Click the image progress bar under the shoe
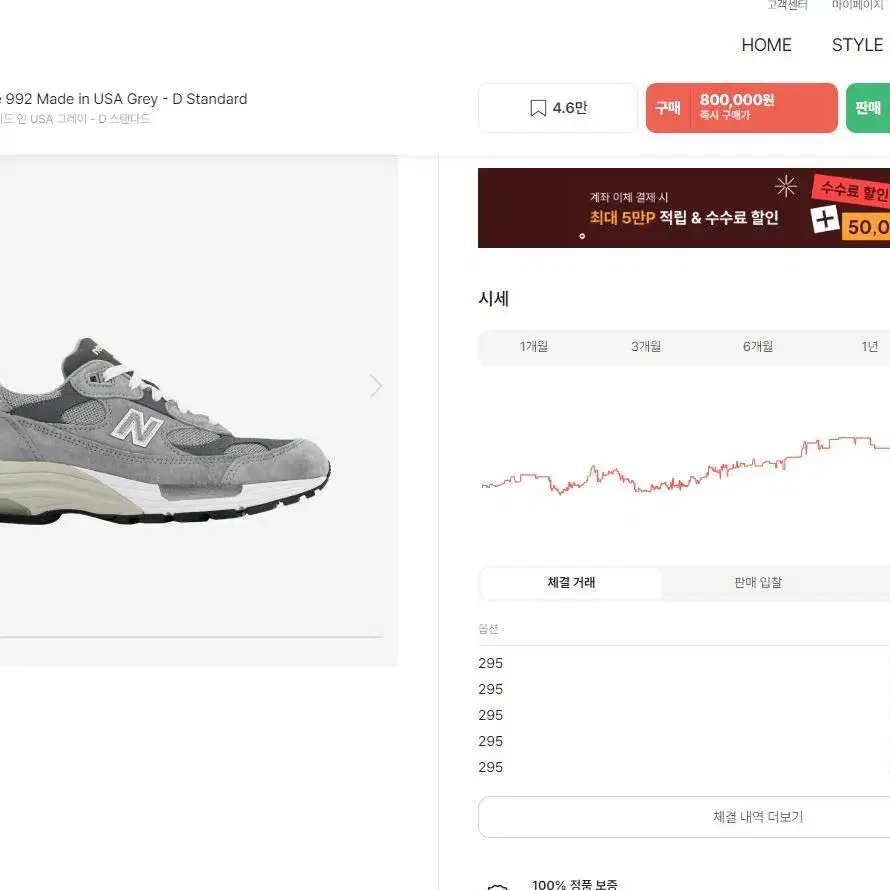 191,637
